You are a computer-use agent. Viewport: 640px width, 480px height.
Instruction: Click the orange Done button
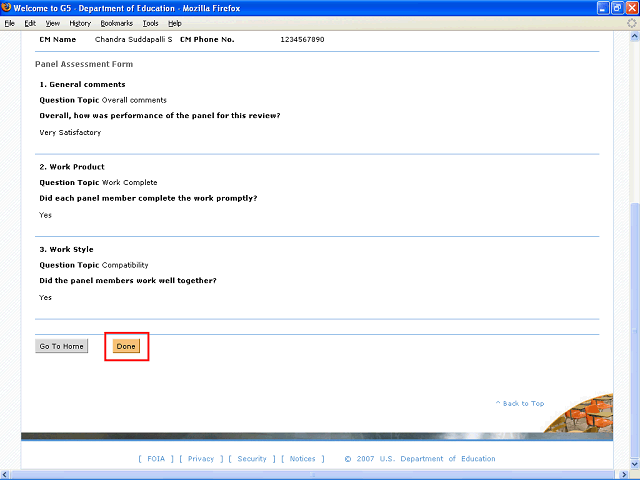click(x=126, y=346)
